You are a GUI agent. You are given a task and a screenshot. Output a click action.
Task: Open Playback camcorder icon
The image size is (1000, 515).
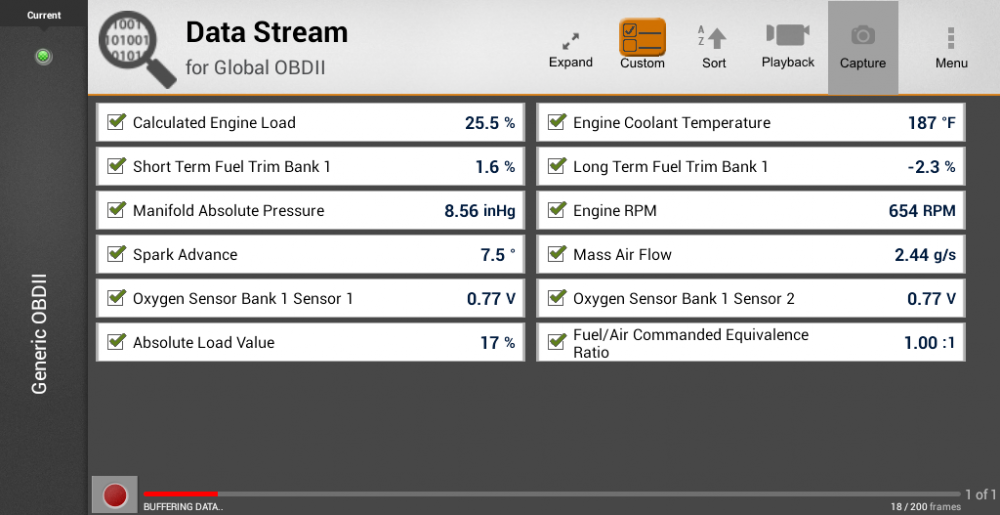[x=788, y=34]
